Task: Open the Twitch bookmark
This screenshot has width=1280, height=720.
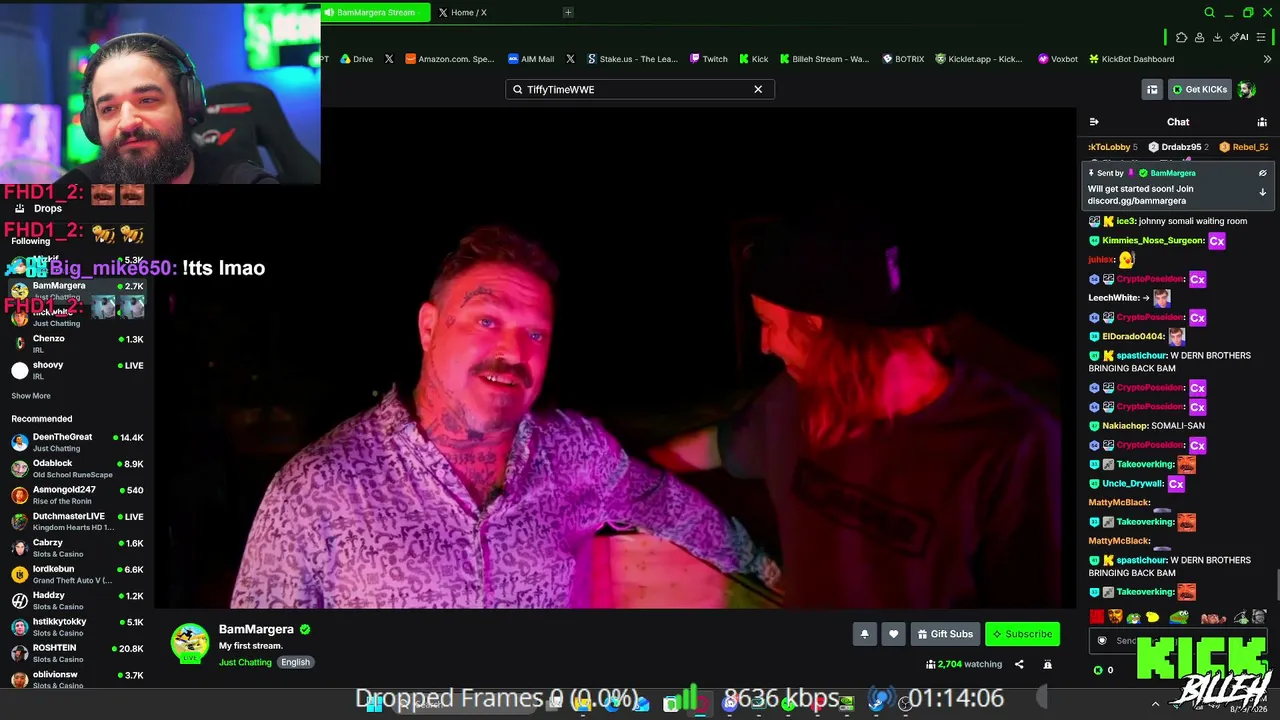Action: click(709, 59)
